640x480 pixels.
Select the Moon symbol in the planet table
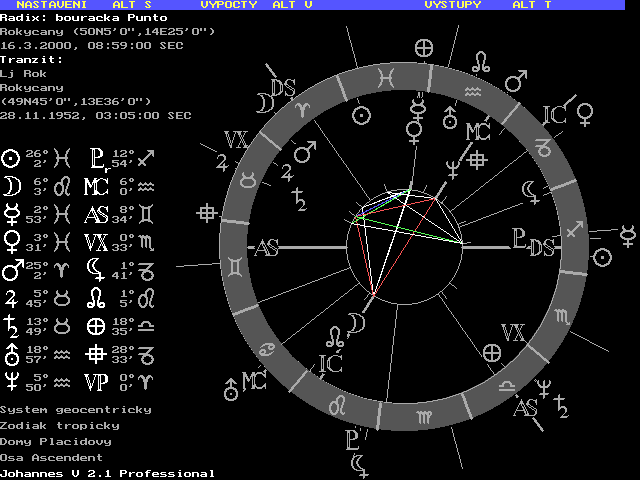[11, 186]
